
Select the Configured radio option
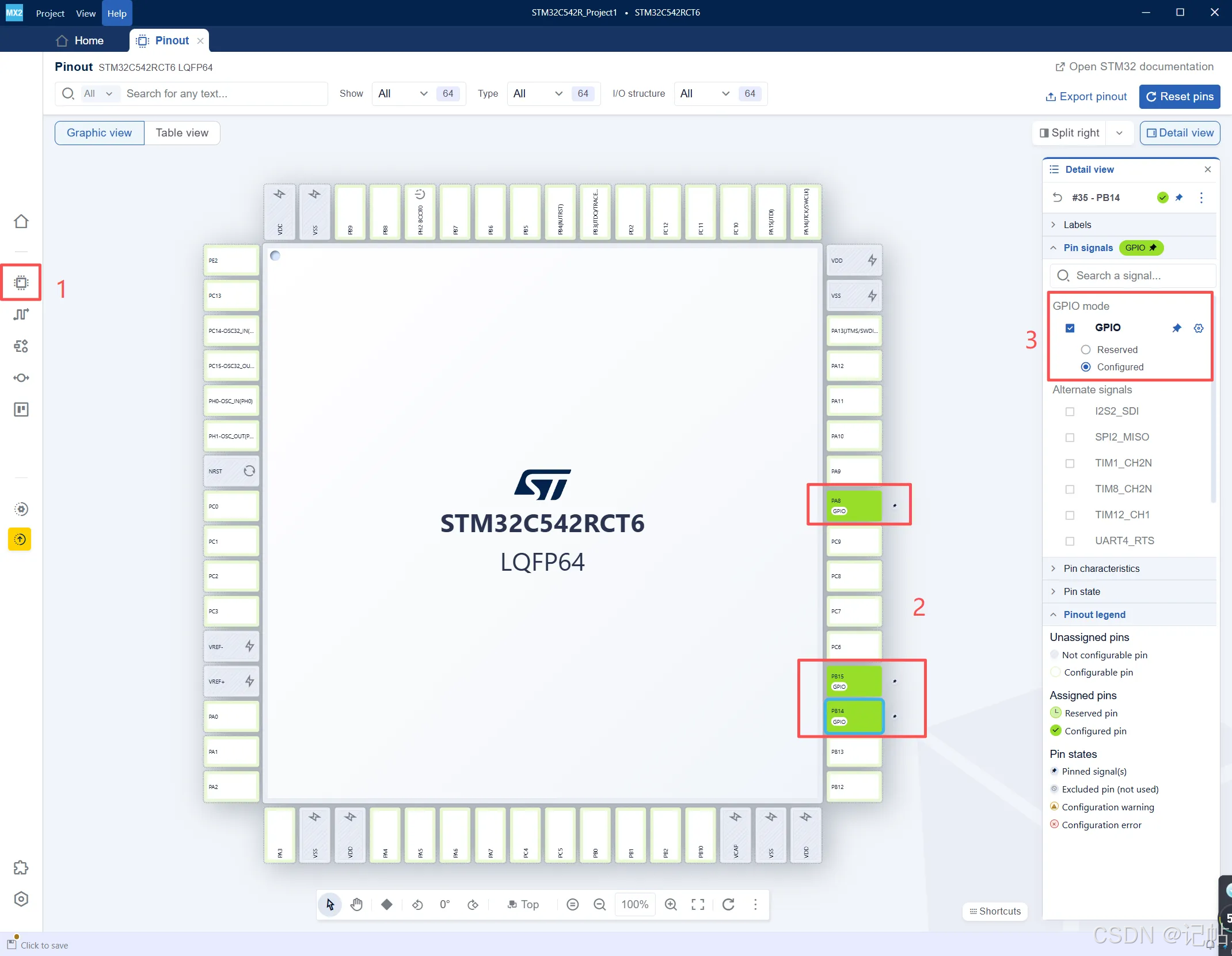click(x=1086, y=367)
